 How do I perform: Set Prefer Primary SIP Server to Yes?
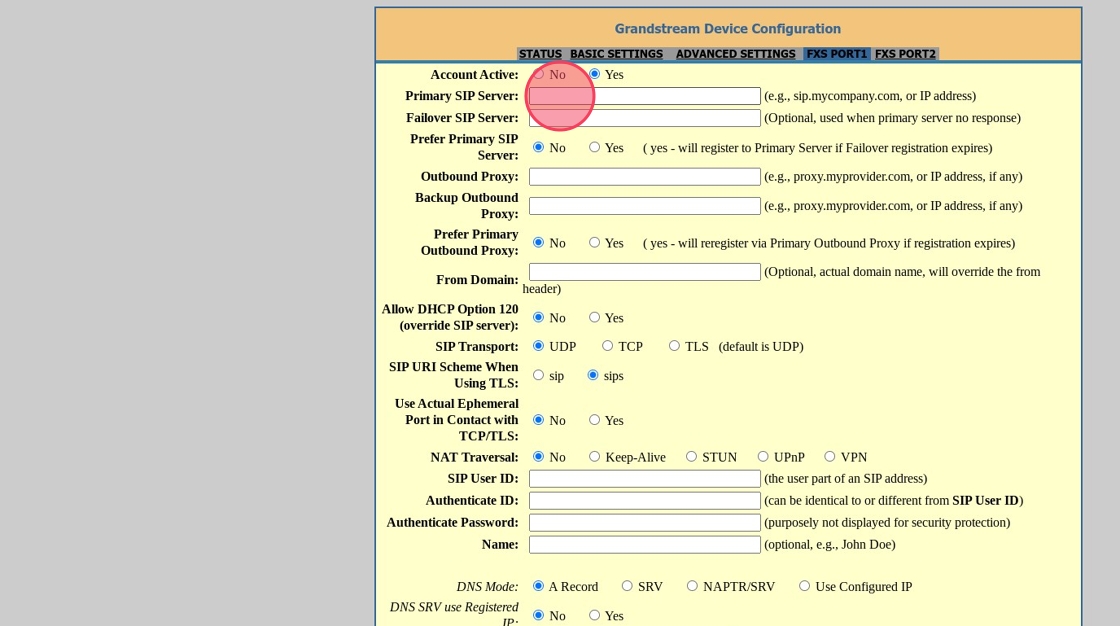[x=594, y=147]
